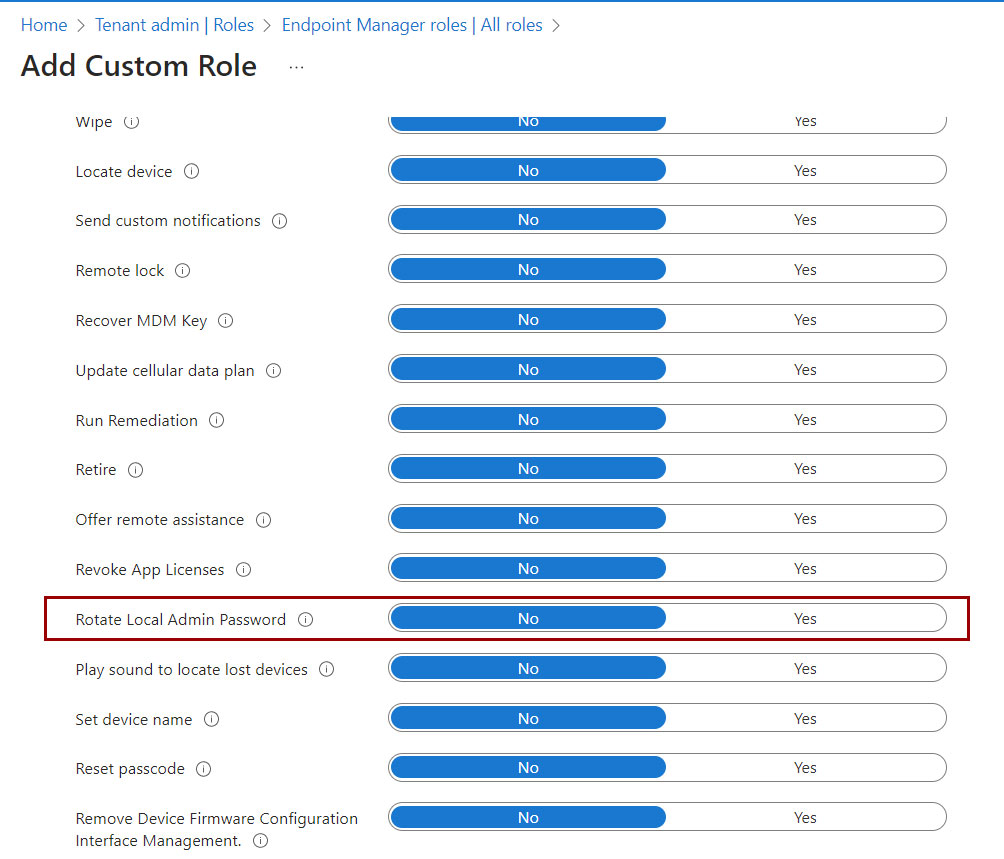Open info tooltip for Recover MDM Key

[225, 320]
